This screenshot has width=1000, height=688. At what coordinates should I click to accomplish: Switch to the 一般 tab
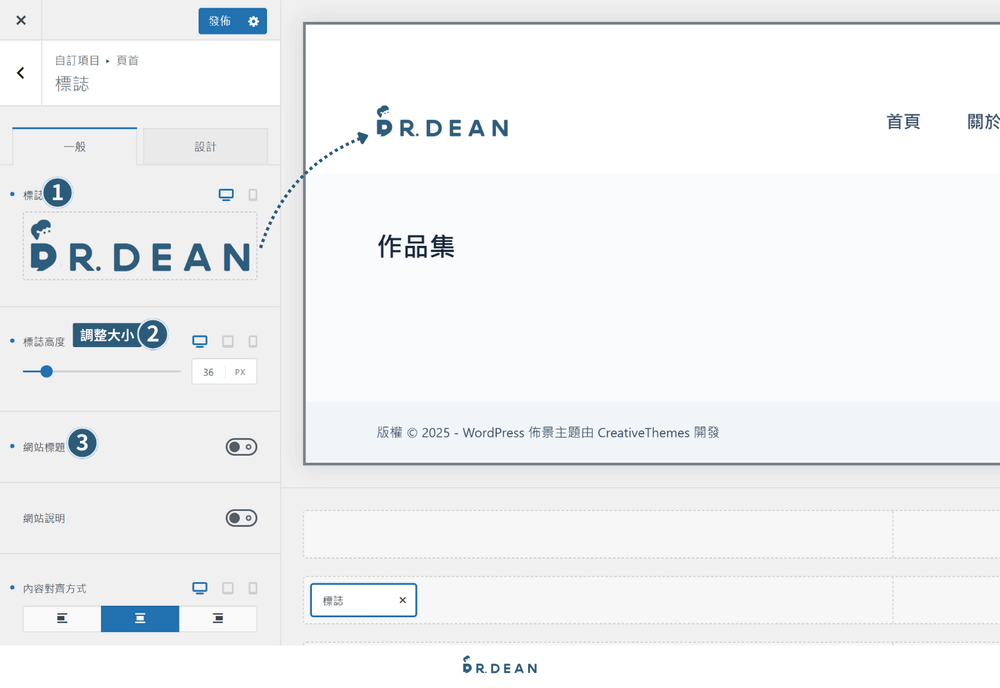74,146
